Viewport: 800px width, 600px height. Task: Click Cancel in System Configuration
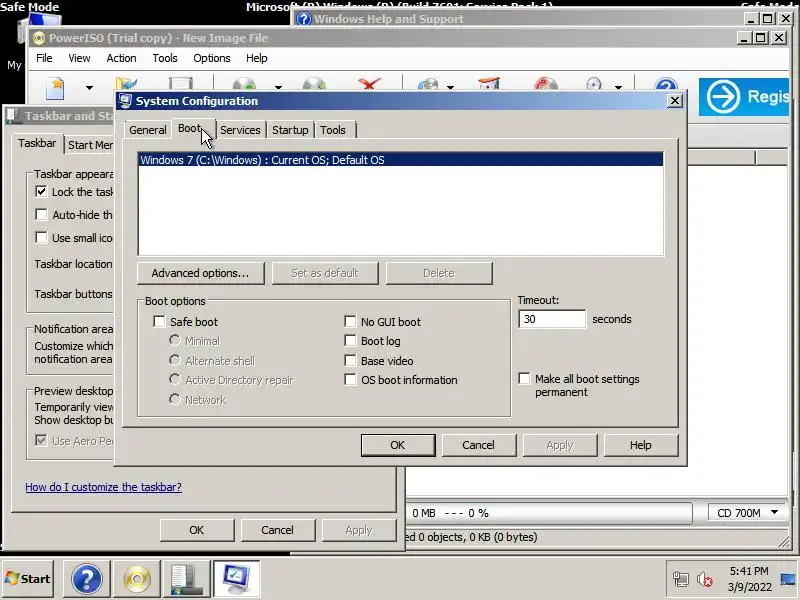click(479, 445)
